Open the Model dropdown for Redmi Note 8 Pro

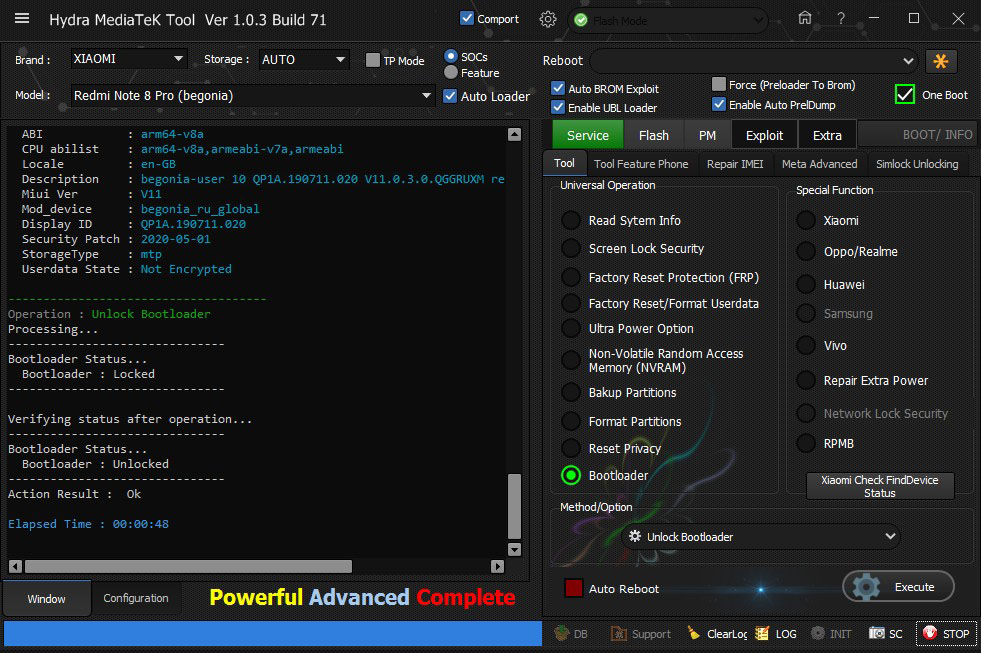point(252,96)
